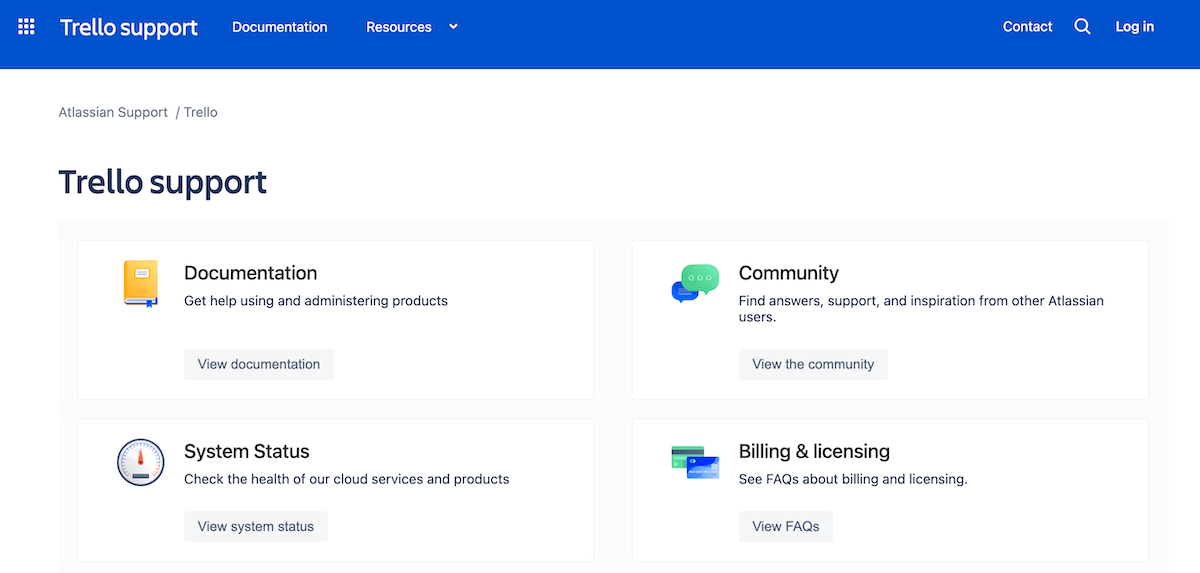The width and height of the screenshot is (1200, 573).
Task: Click the search magnifier icon
Action: tap(1082, 27)
